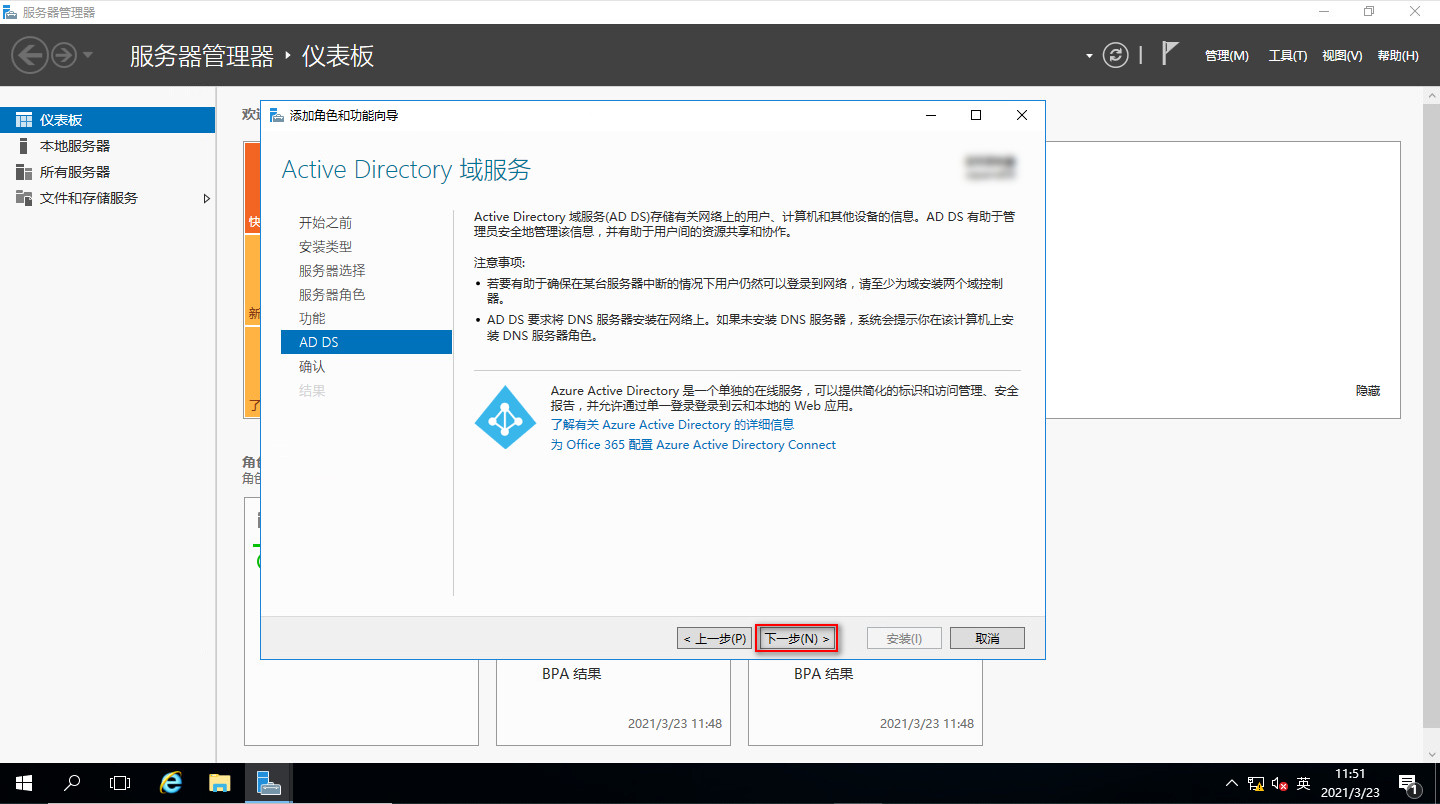
Task: Go to 安装类型 wizard step
Action: point(325,246)
